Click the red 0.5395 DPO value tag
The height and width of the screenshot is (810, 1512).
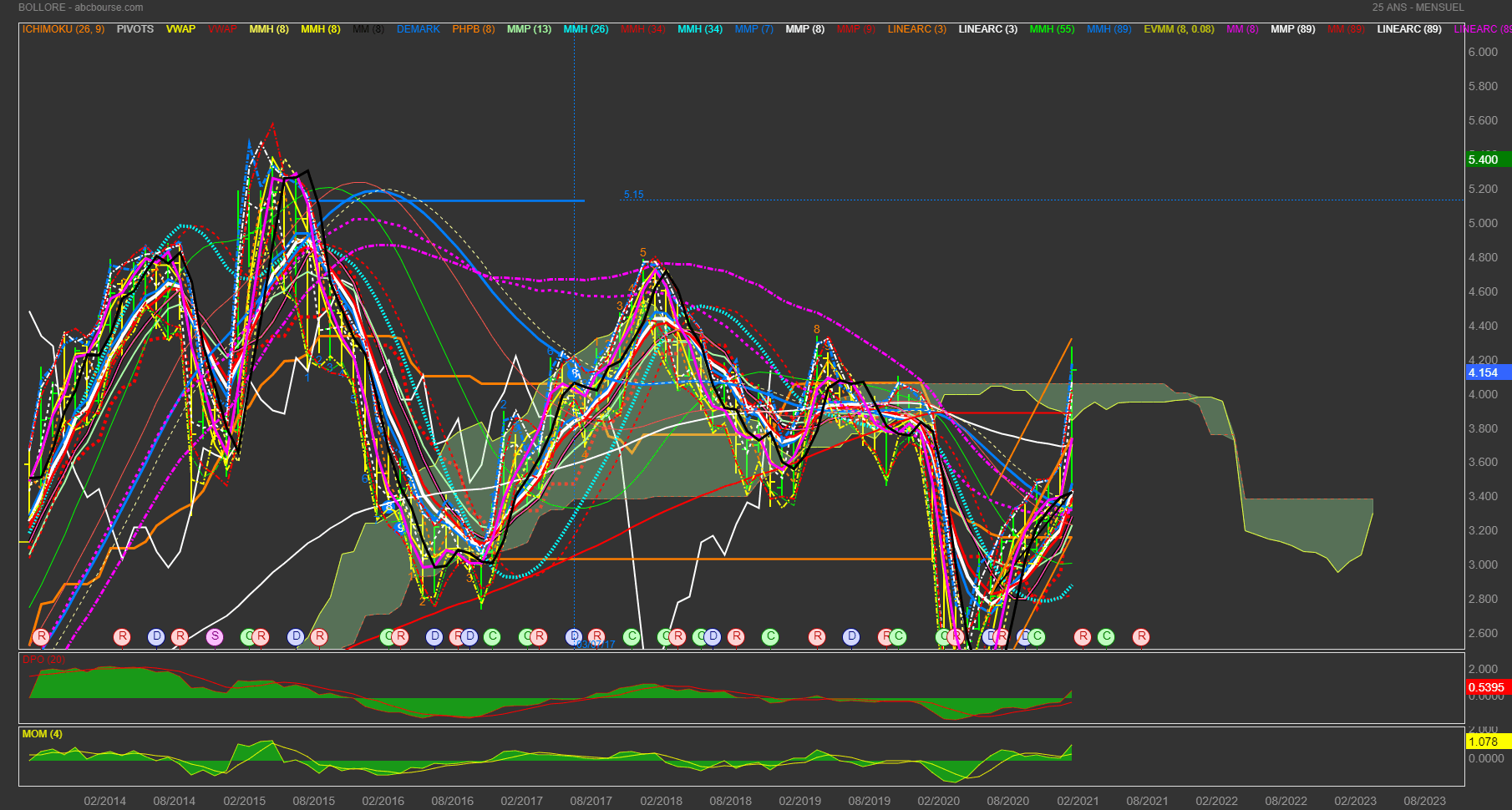pyautogui.click(x=1489, y=687)
